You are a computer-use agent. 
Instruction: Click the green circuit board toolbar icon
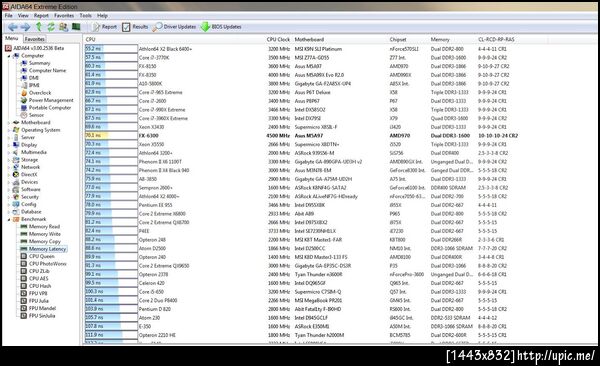(x=76, y=26)
